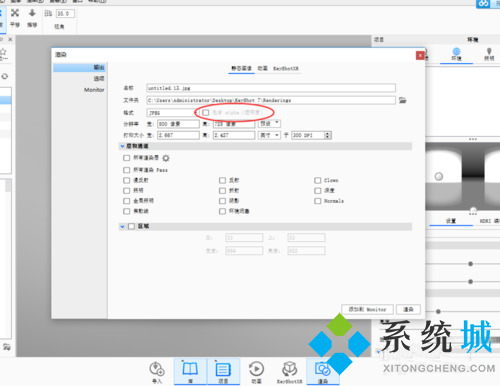Select the Environment globe icon in project panel
Screen dimensions: 500x386
pos(456,54)
